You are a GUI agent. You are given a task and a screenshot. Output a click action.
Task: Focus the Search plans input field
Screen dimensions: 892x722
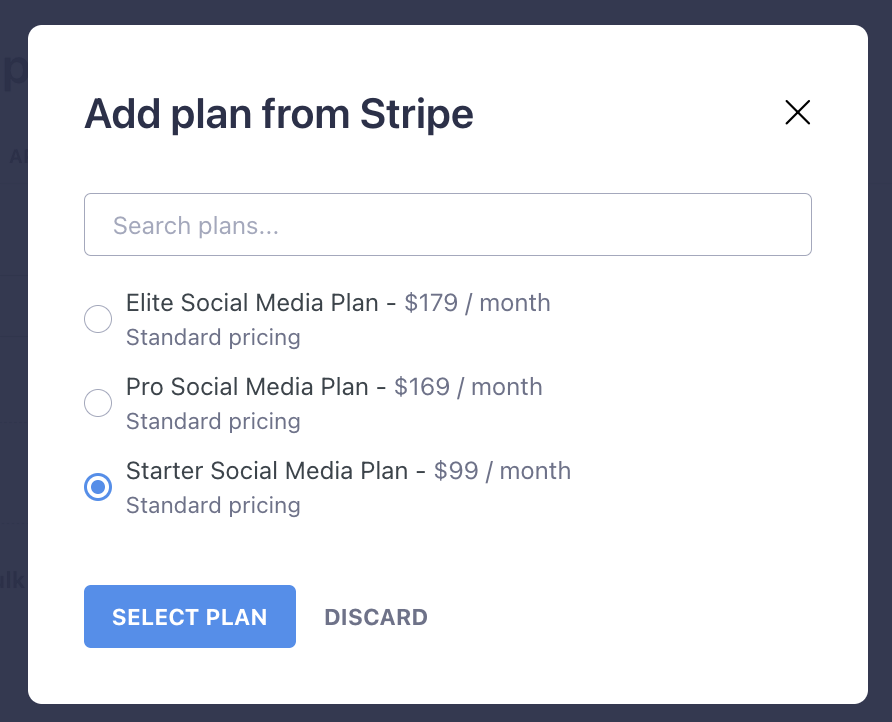(447, 225)
